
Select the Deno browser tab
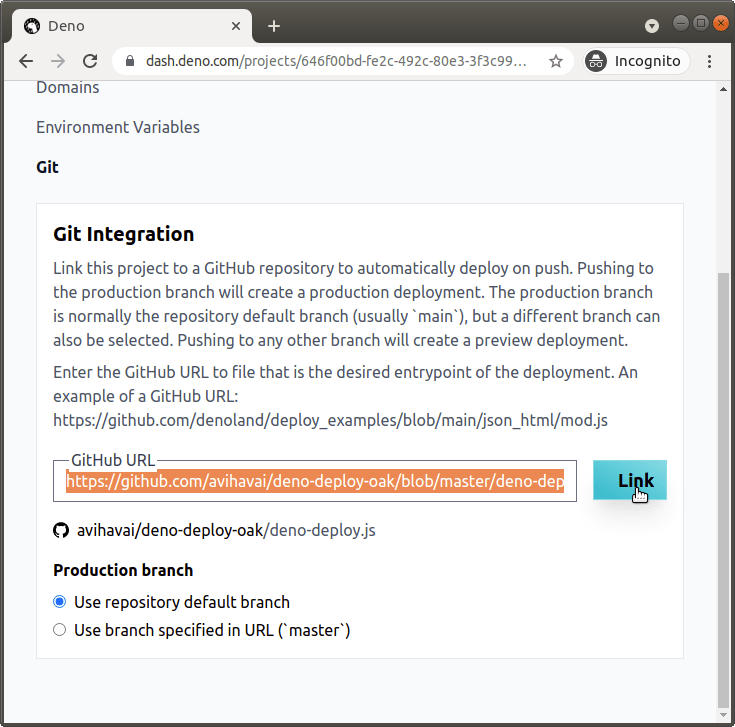click(131, 26)
